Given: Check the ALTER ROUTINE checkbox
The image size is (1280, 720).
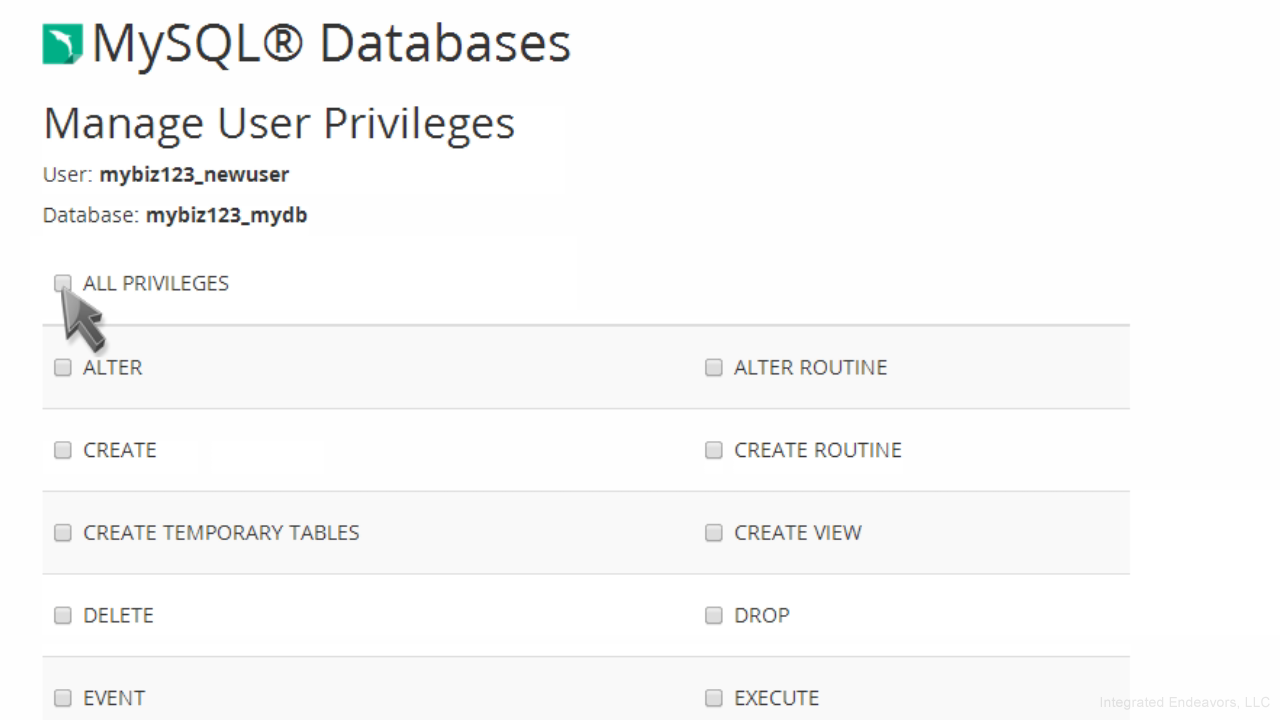Looking at the screenshot, I should pyautogui.click(x=713, y=367).
